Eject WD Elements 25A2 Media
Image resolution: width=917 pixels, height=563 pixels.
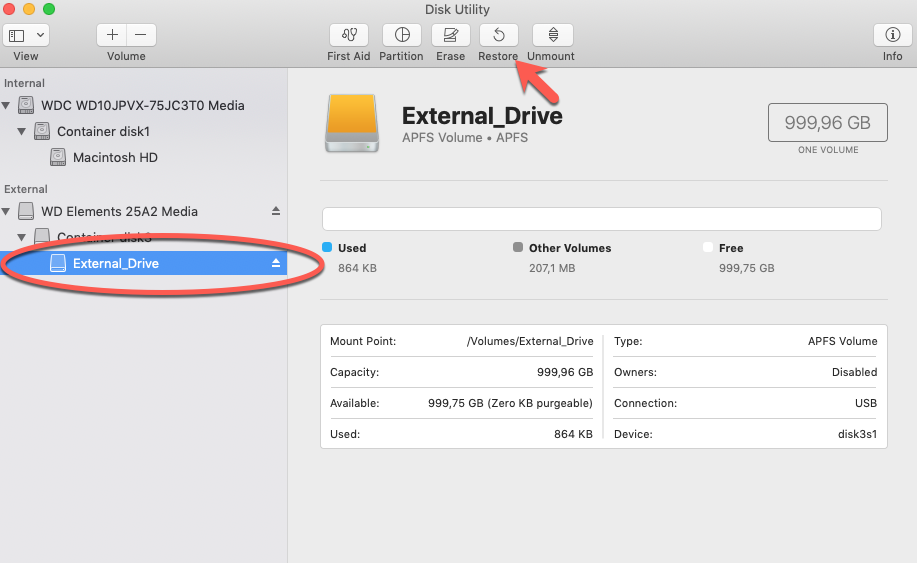click(276, 211)
